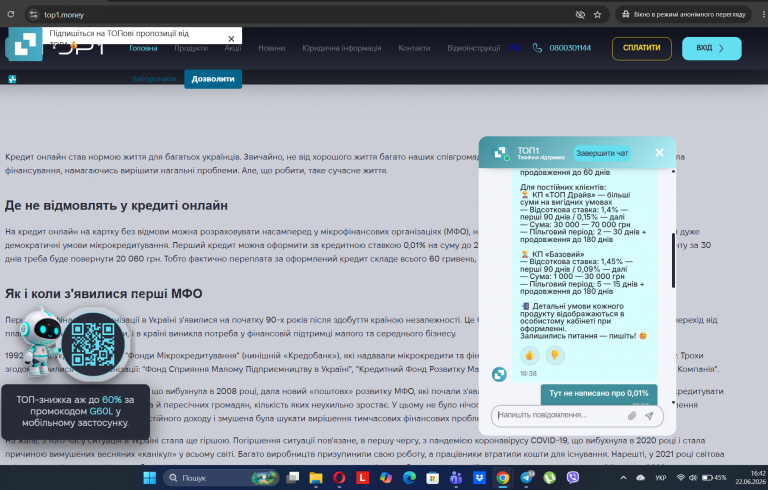
Task: Switch site language to RU
Action: tap(515, 48)
